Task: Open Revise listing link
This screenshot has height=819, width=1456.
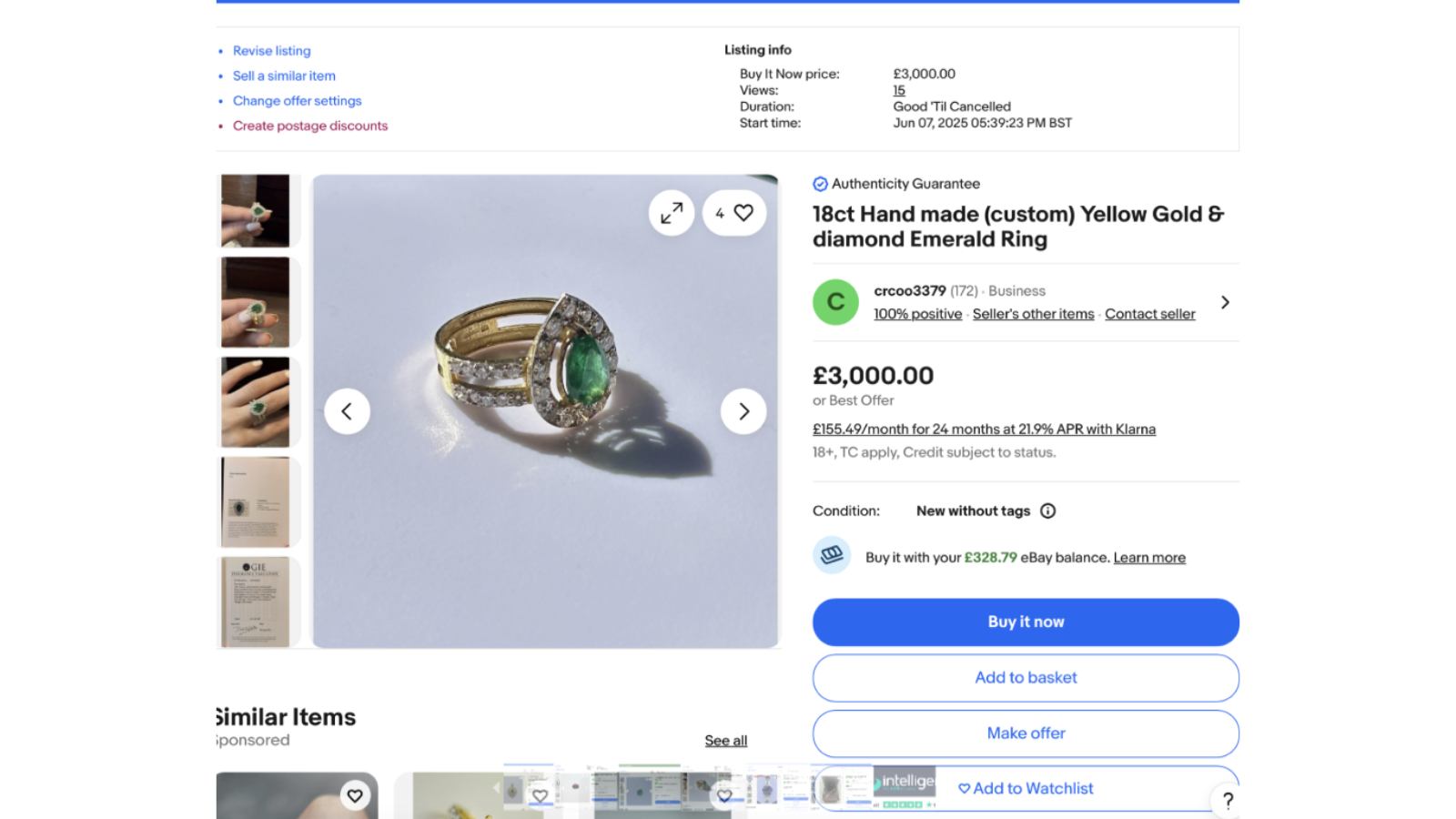Action: [271, 51]
